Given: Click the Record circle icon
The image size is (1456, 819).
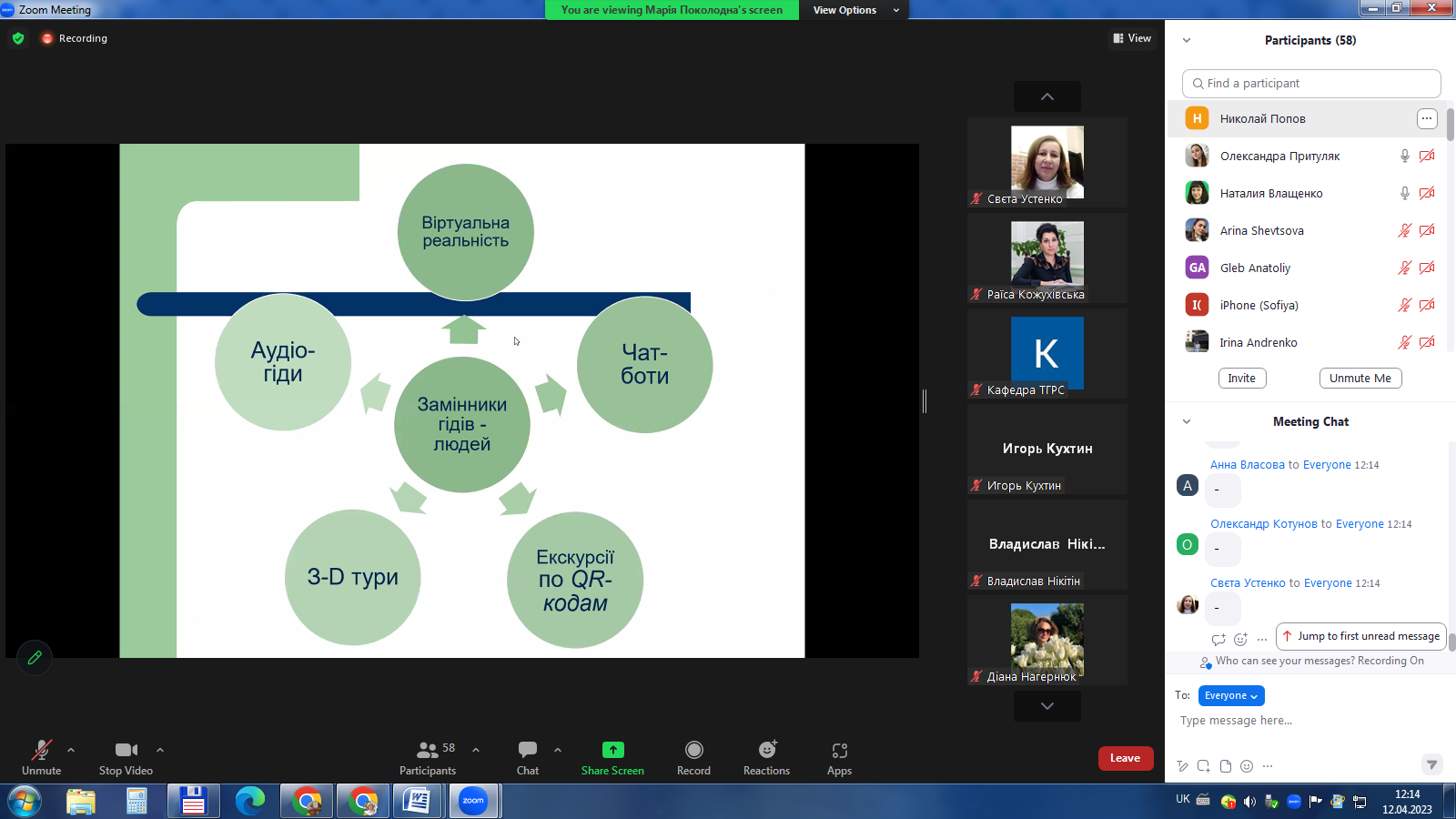Looking at the screenshot, I should [693, 750].
